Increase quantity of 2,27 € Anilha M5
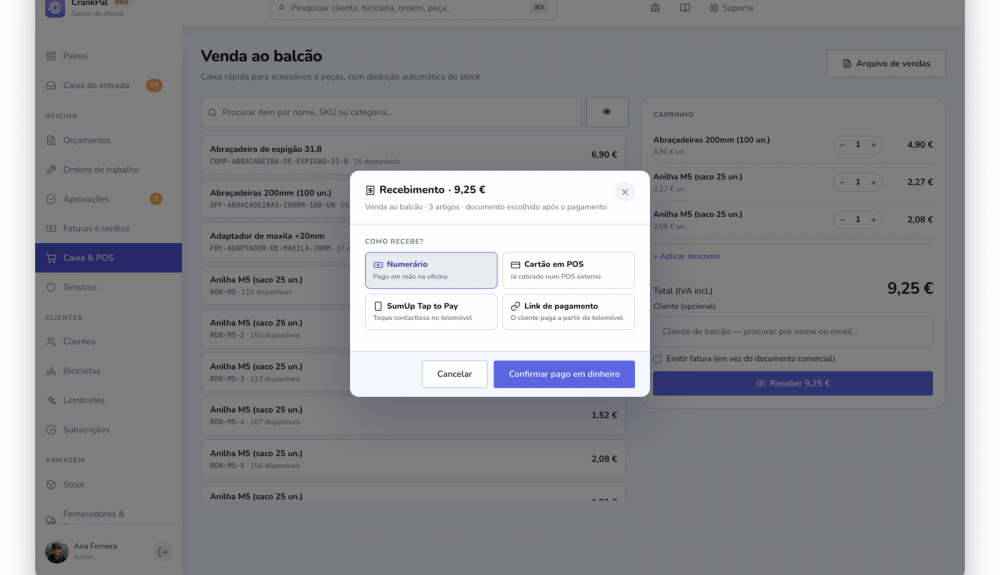Screen dimensions: 1000x575 coord(873,182)
